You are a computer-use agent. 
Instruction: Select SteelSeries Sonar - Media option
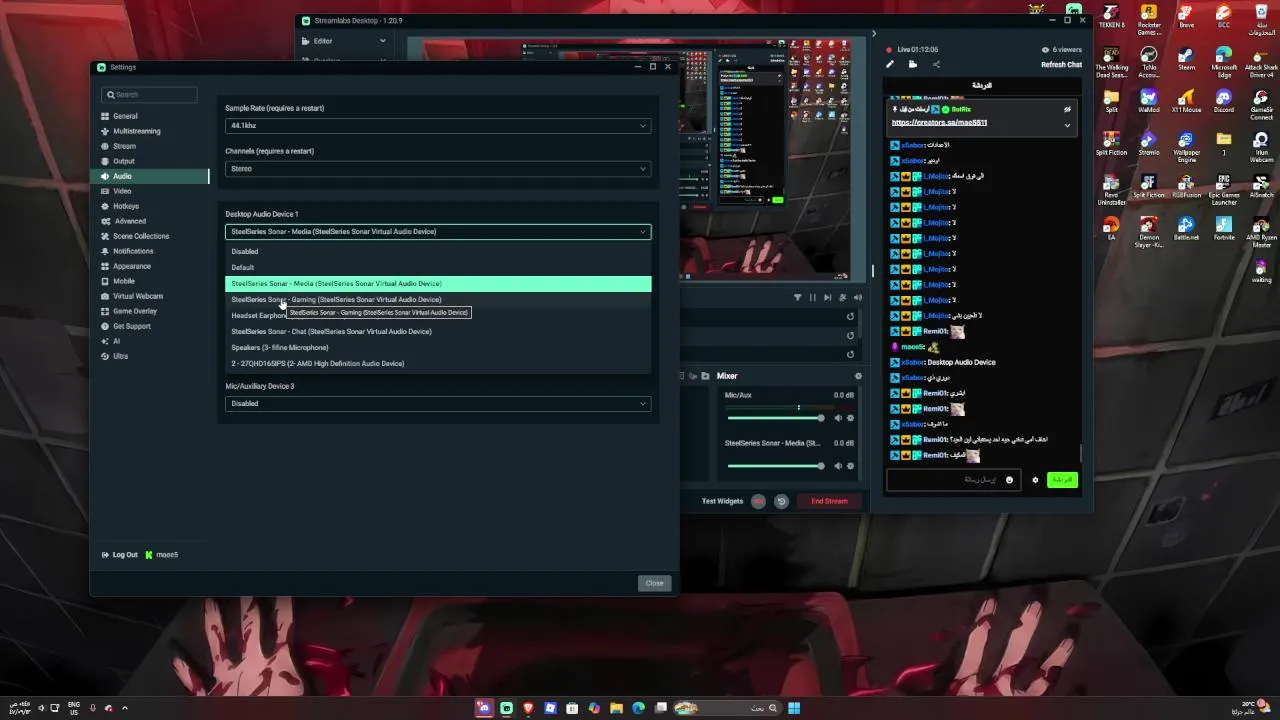click(438, 284)
